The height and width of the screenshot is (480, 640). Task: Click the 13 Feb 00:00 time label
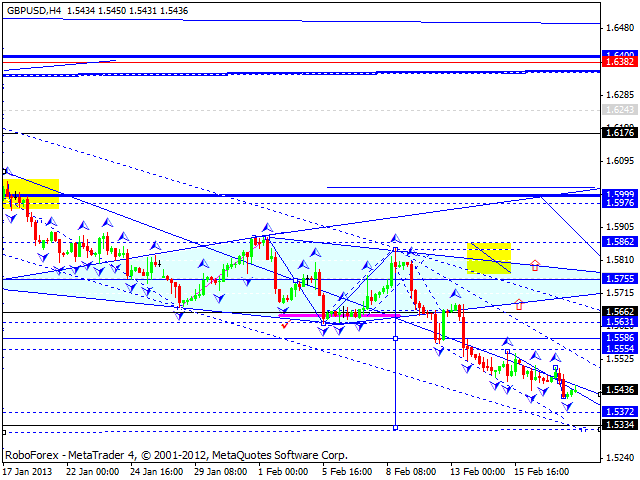pyautogui.click(x=477, y=472)
